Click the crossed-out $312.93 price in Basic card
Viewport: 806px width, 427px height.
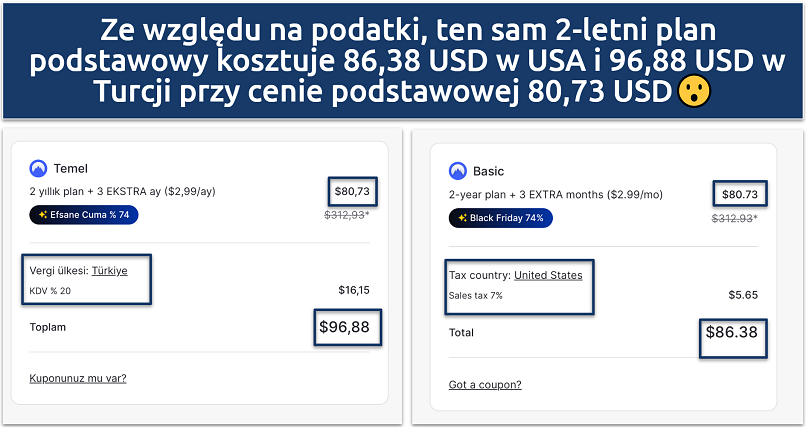click(734, 217)
